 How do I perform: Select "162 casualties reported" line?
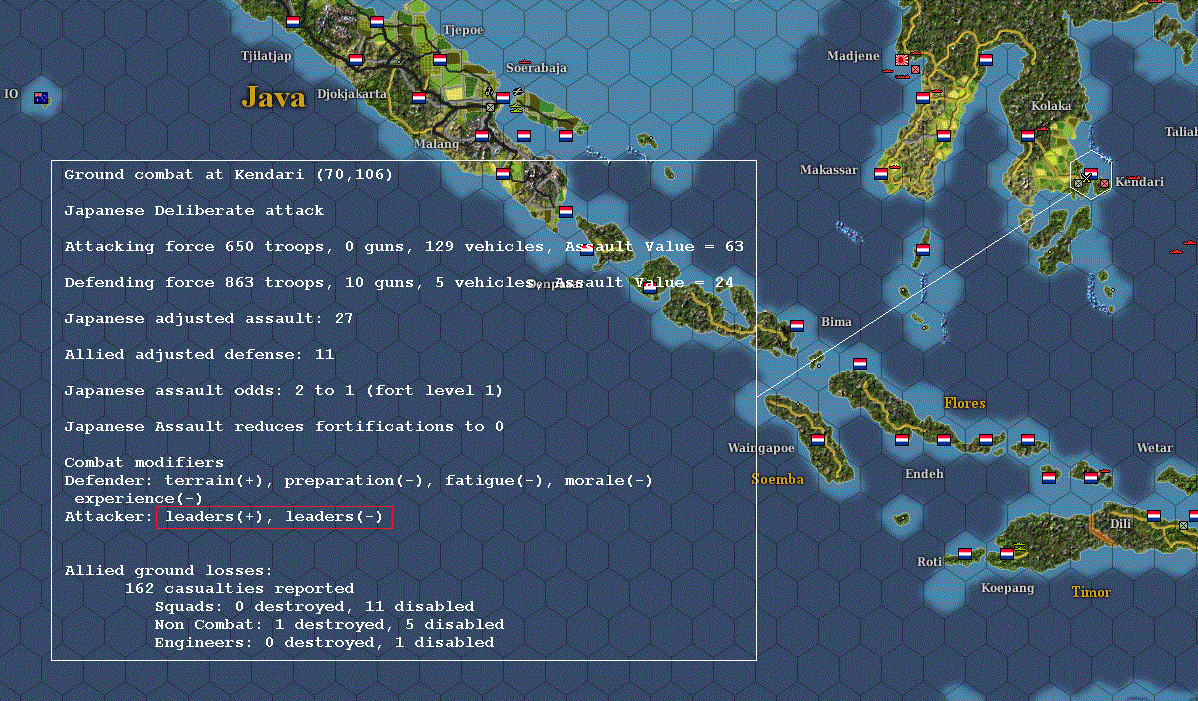pos(239,588)
